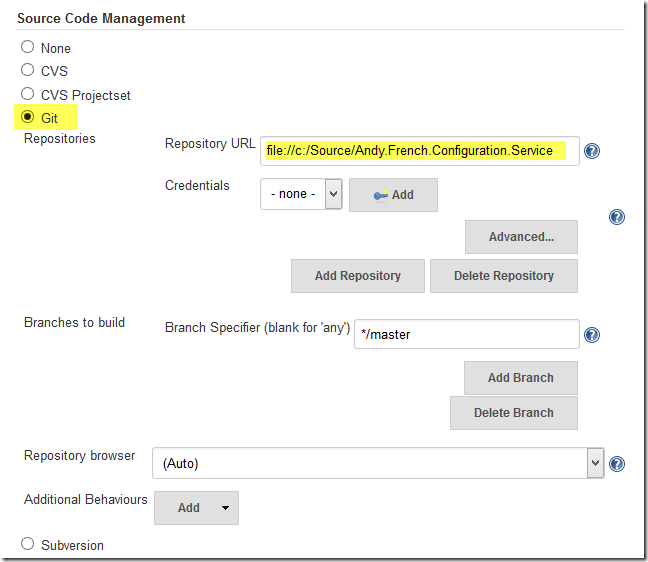Select the None radio button
Screen dimensions: 648x562
click(28, 47)
